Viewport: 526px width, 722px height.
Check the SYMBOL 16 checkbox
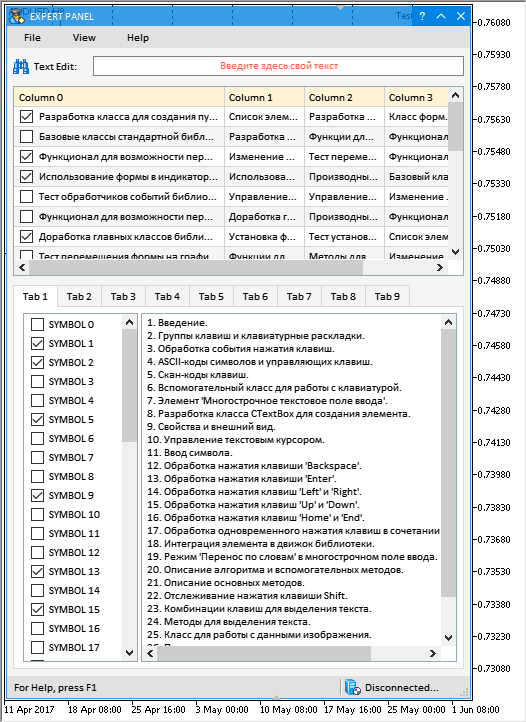[37, 629]
